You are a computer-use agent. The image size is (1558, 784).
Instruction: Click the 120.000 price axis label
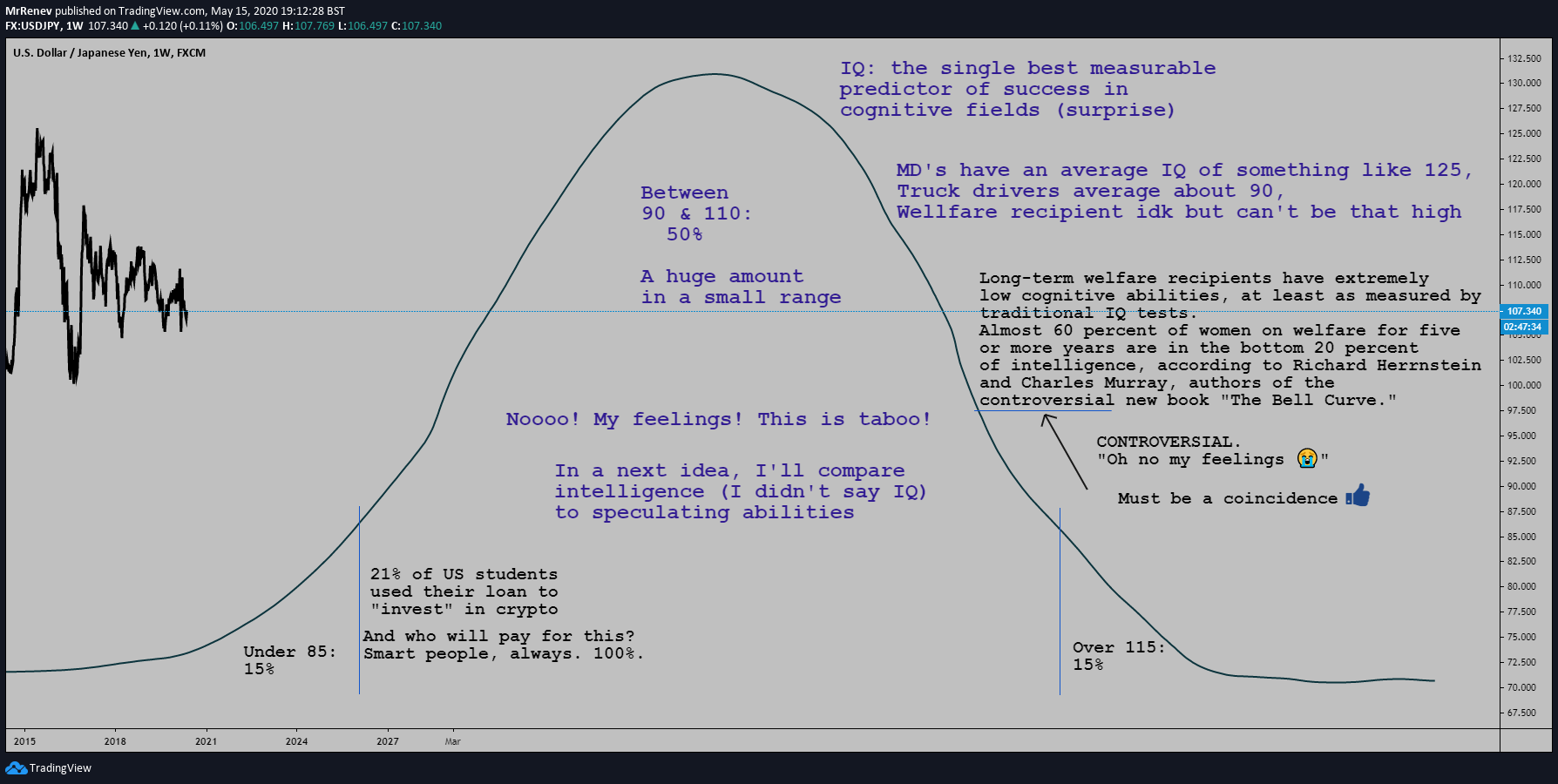pyautogui.click(x=1524, y=184)
